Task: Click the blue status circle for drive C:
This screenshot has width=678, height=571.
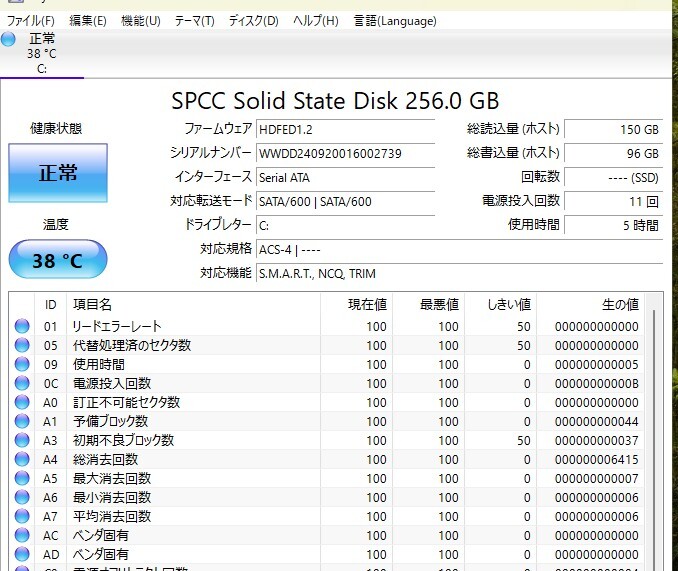Action: coord(8,39)
